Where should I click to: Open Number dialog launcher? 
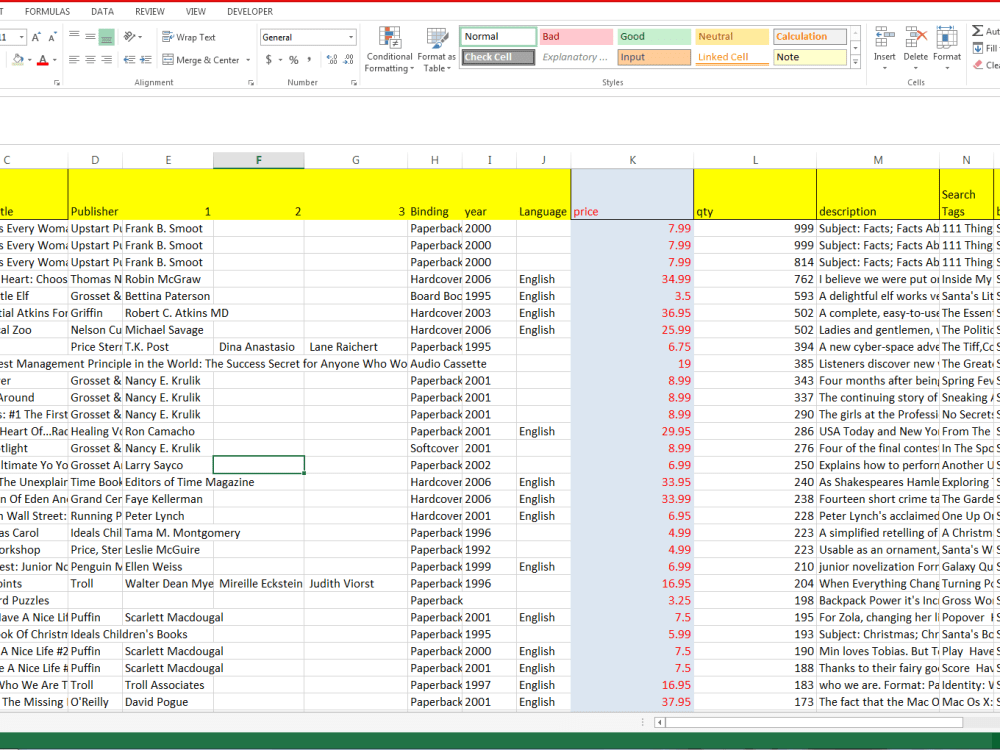point(354,83)
